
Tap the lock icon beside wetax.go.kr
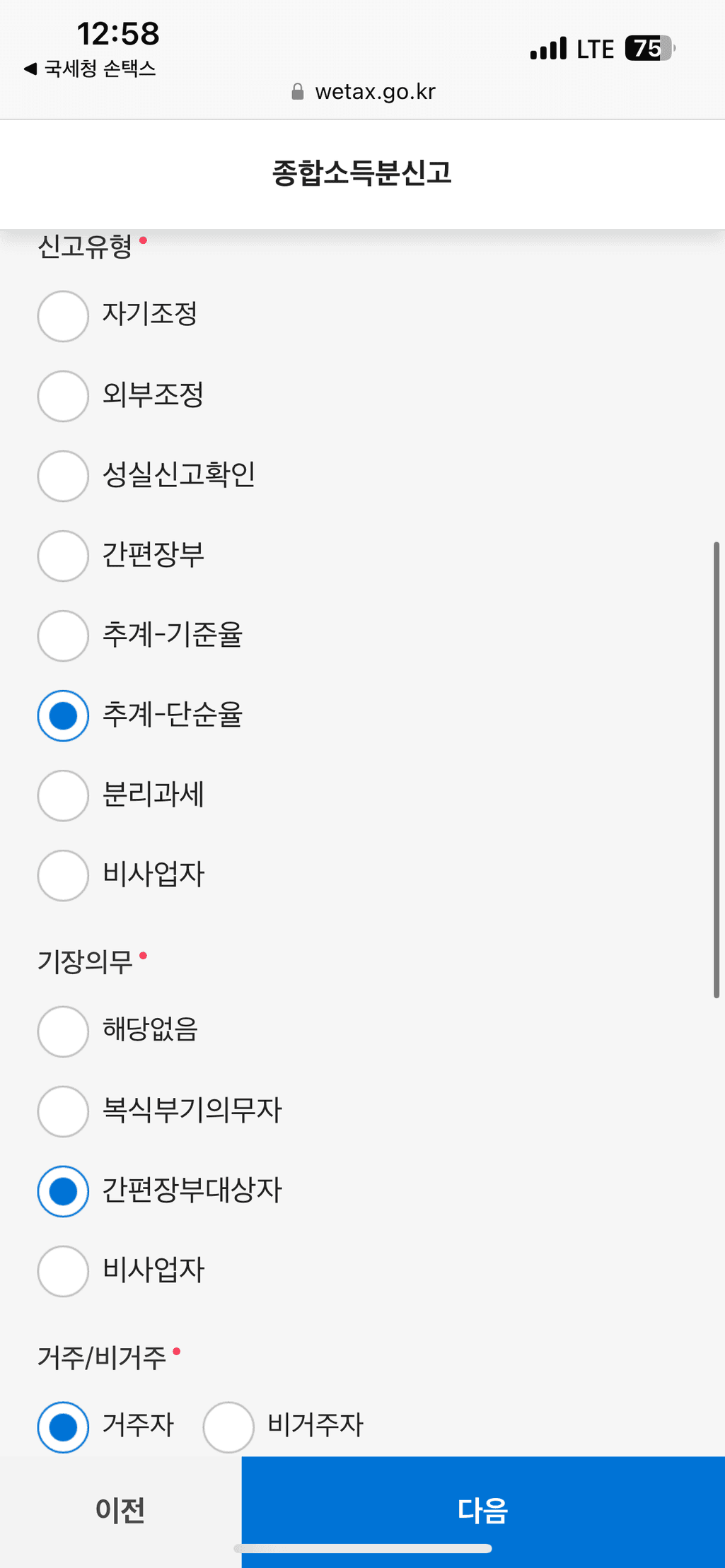[x=298, y=92]
